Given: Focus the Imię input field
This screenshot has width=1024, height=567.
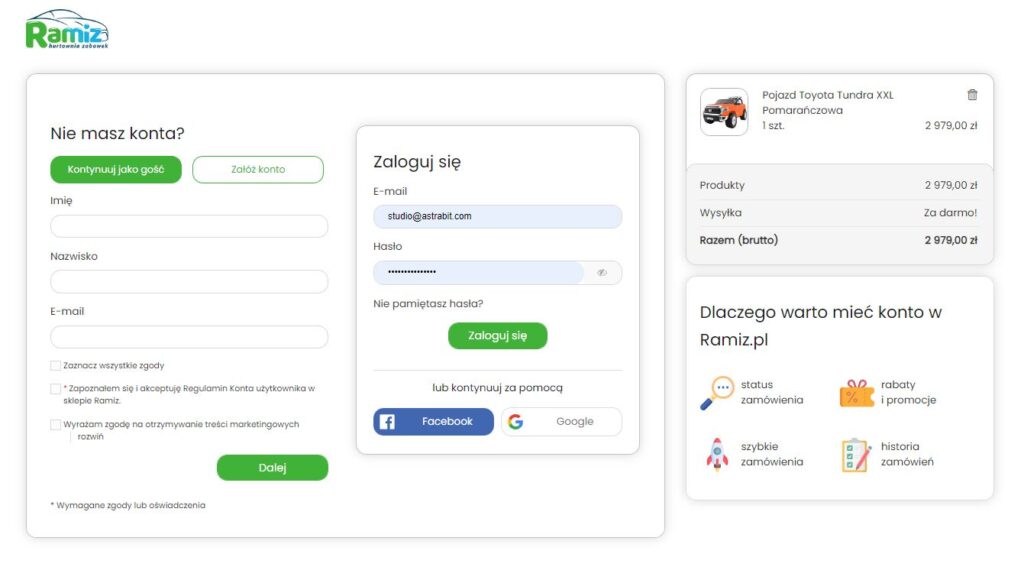Looking at the screenshot, I should (189, 227).
